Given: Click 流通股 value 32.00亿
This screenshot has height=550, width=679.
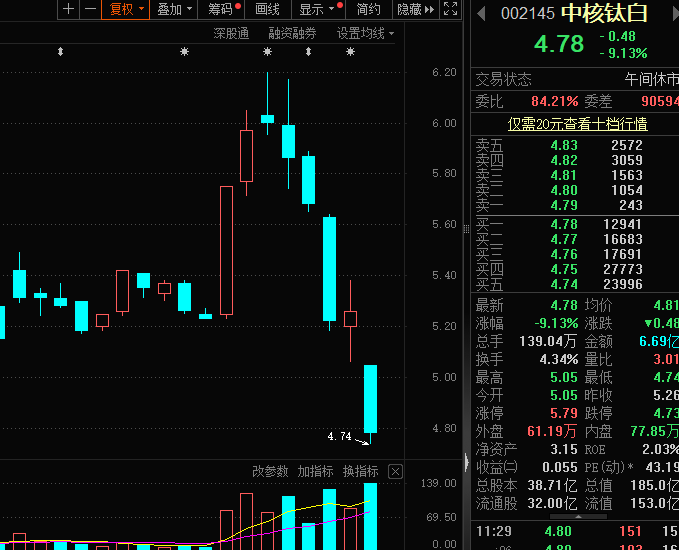Looking at the screenshot, I should pyautogui.click(x=552, y=503).
